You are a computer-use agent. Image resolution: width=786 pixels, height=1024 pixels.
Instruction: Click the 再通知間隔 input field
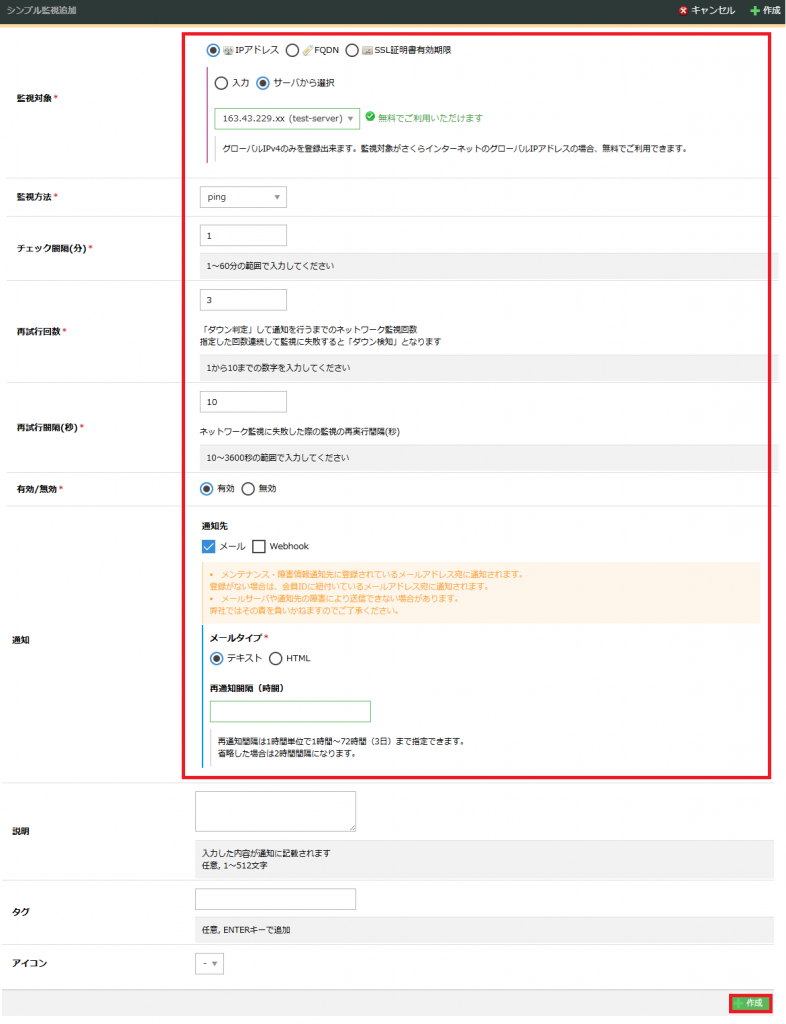[x=290, y=711]
